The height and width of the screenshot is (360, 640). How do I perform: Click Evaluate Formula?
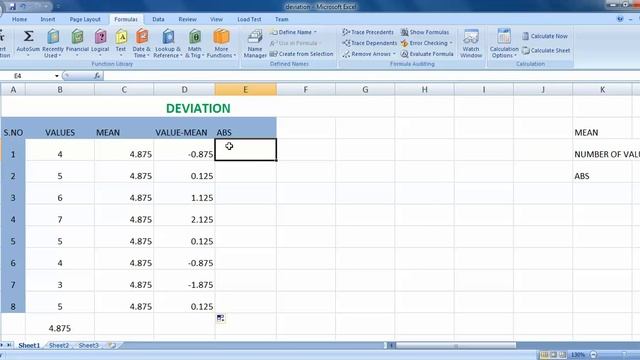[x=427, y=54]
